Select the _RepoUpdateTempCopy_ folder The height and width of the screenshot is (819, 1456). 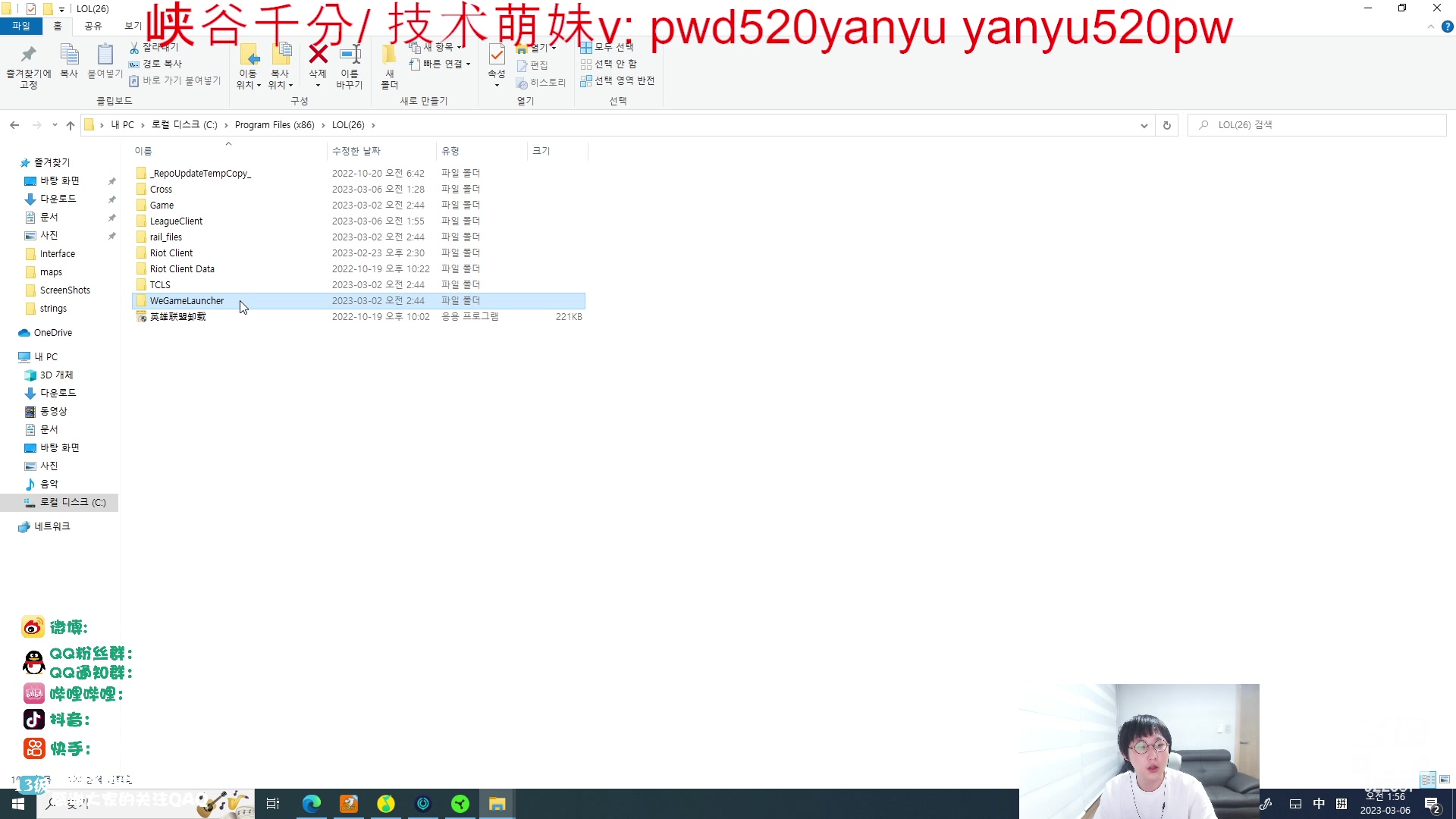(x=200, y=174)
